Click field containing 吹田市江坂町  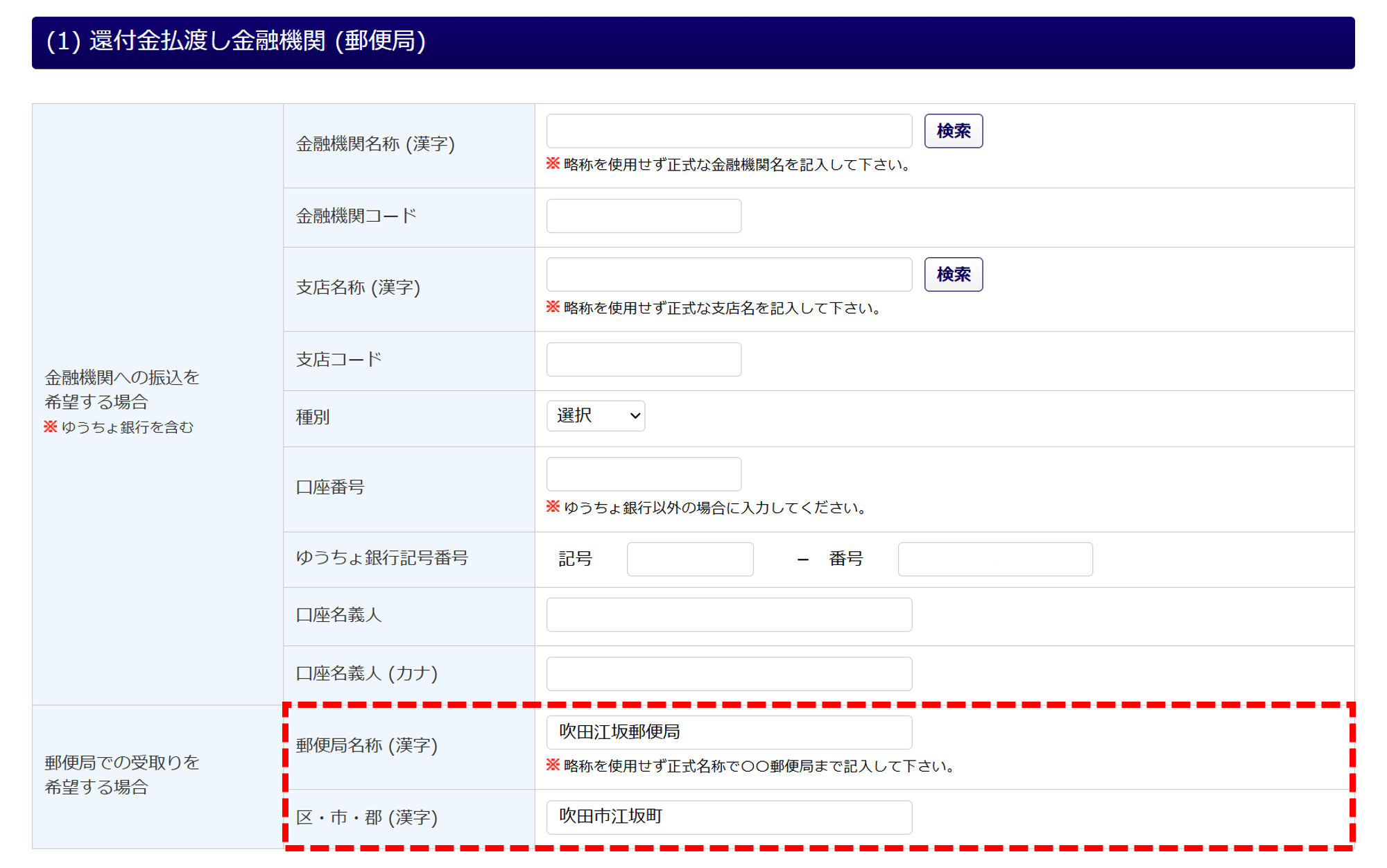(x=728, y=817)
